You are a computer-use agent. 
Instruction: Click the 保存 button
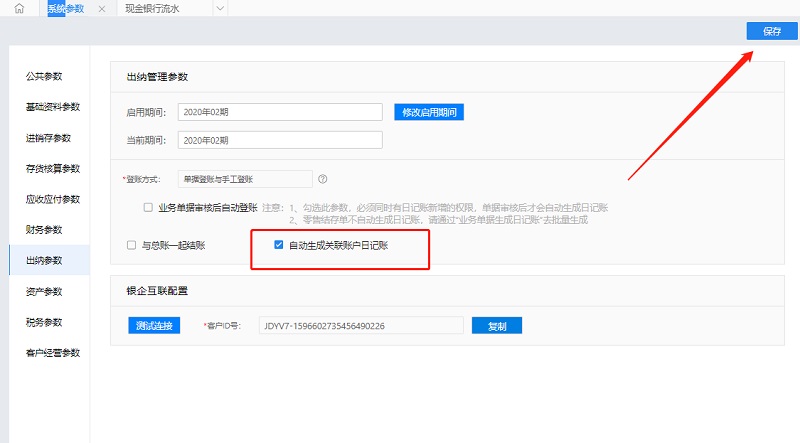pos(772,31)
